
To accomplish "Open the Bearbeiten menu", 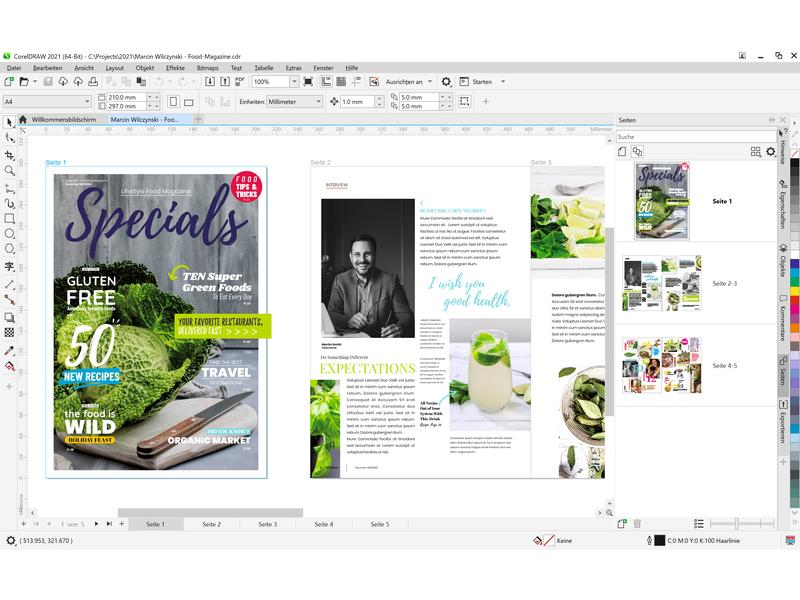I will [47, 68].
